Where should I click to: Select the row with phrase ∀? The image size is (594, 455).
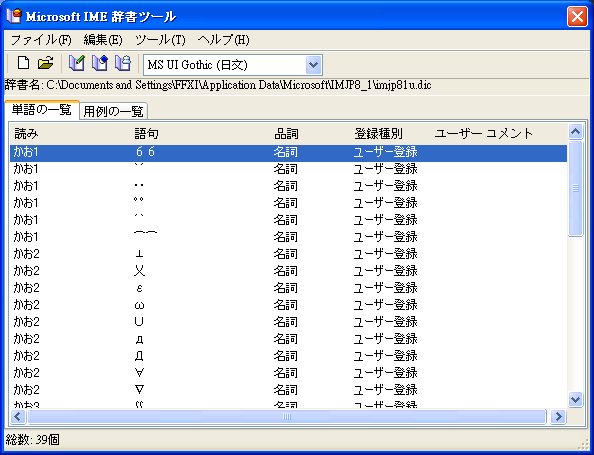tap(288, 373)
